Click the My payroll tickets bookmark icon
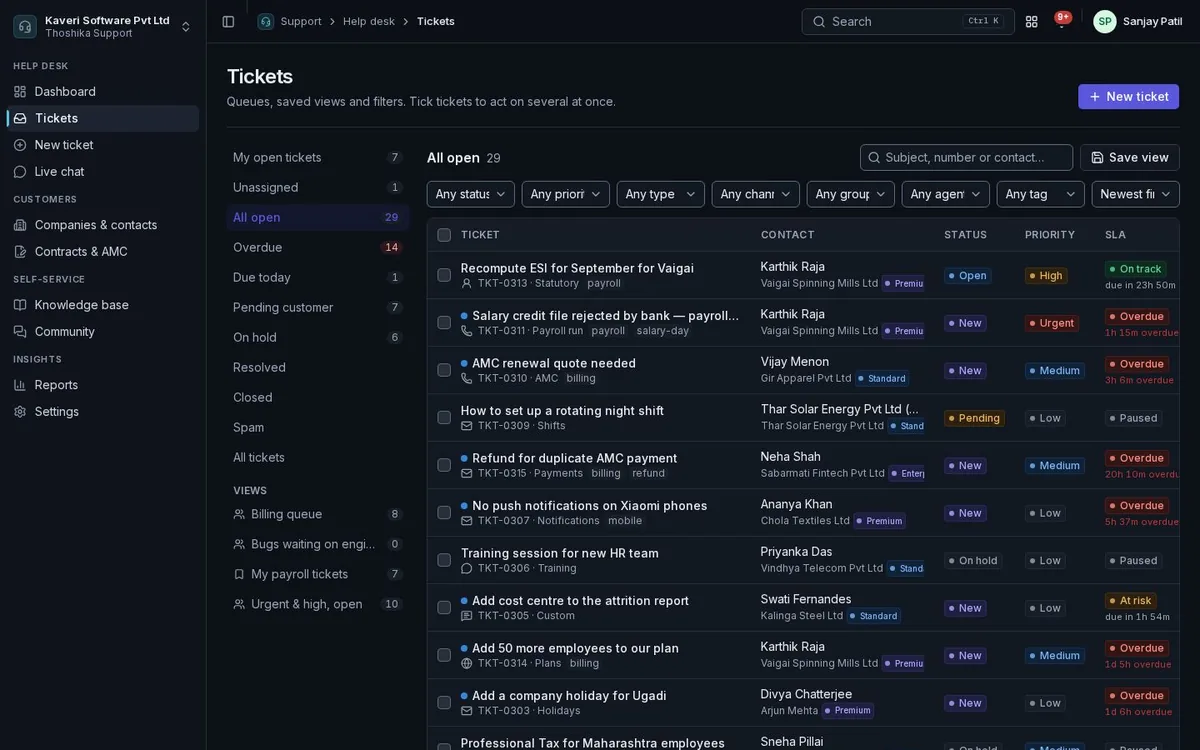This screenshot has height=750, width=1200. tap(239, 574)
